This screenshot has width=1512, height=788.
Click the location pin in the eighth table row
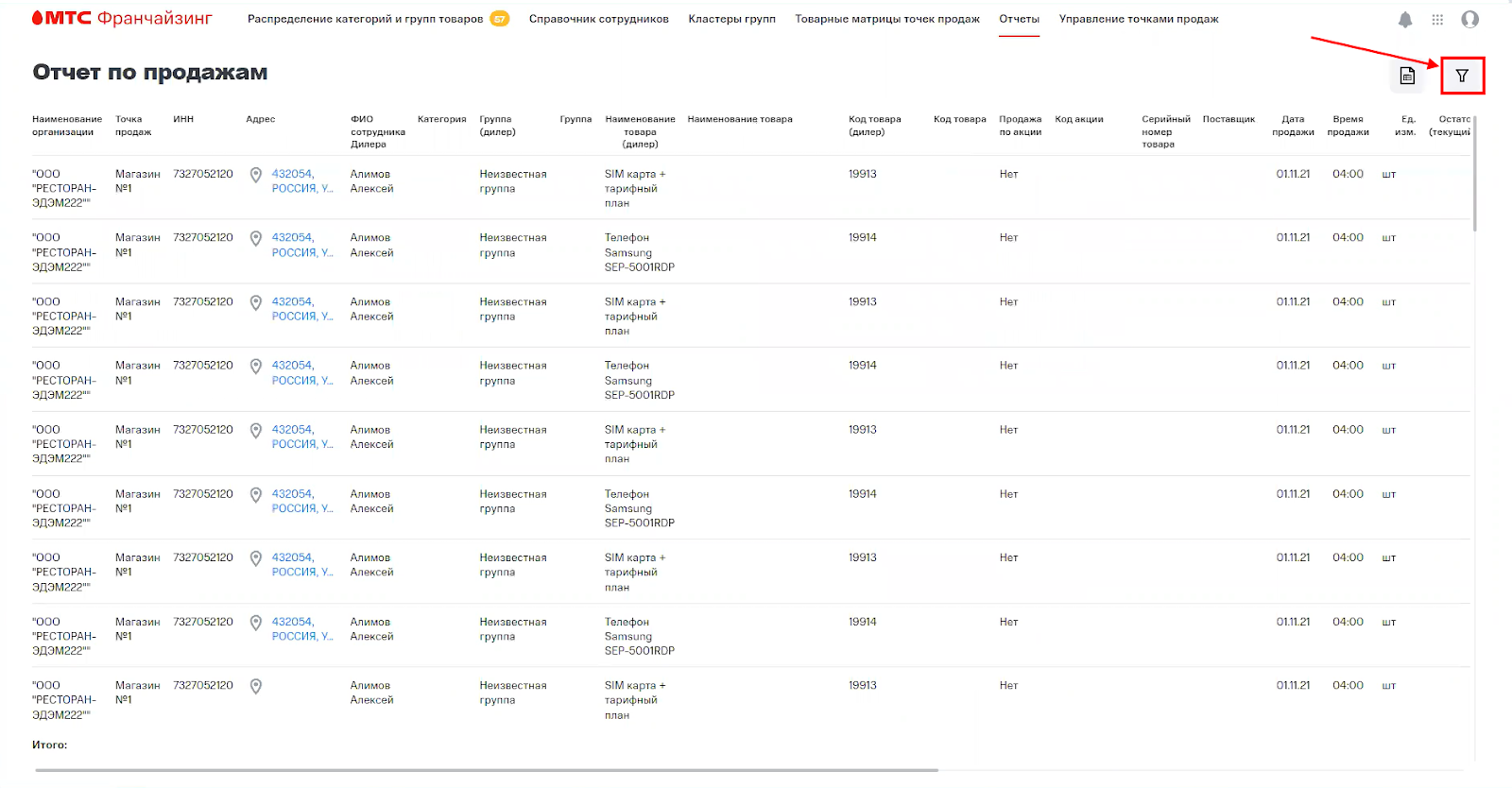pyautogui.click(x=255, y=623)
